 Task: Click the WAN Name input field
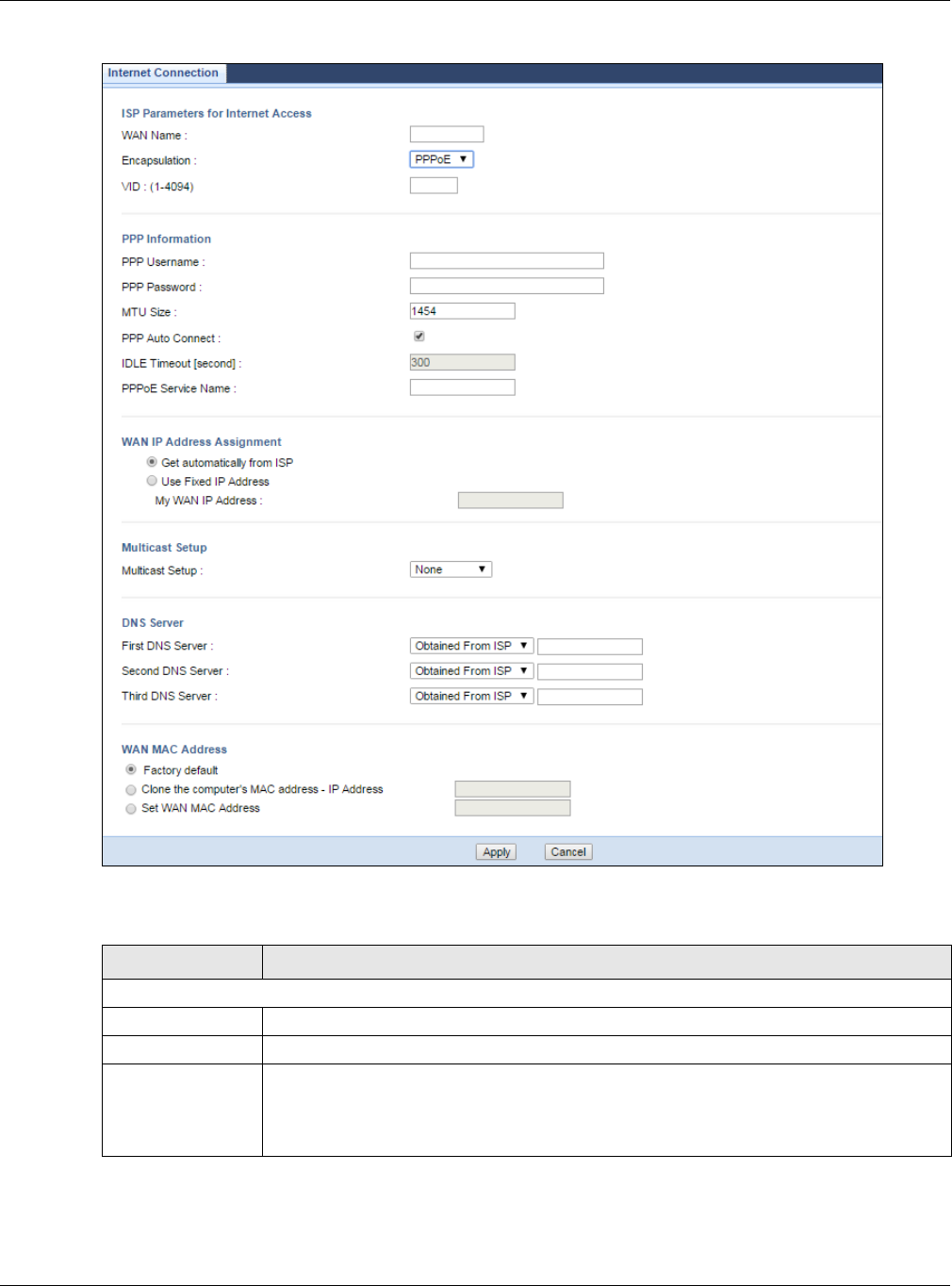(447, 135)
